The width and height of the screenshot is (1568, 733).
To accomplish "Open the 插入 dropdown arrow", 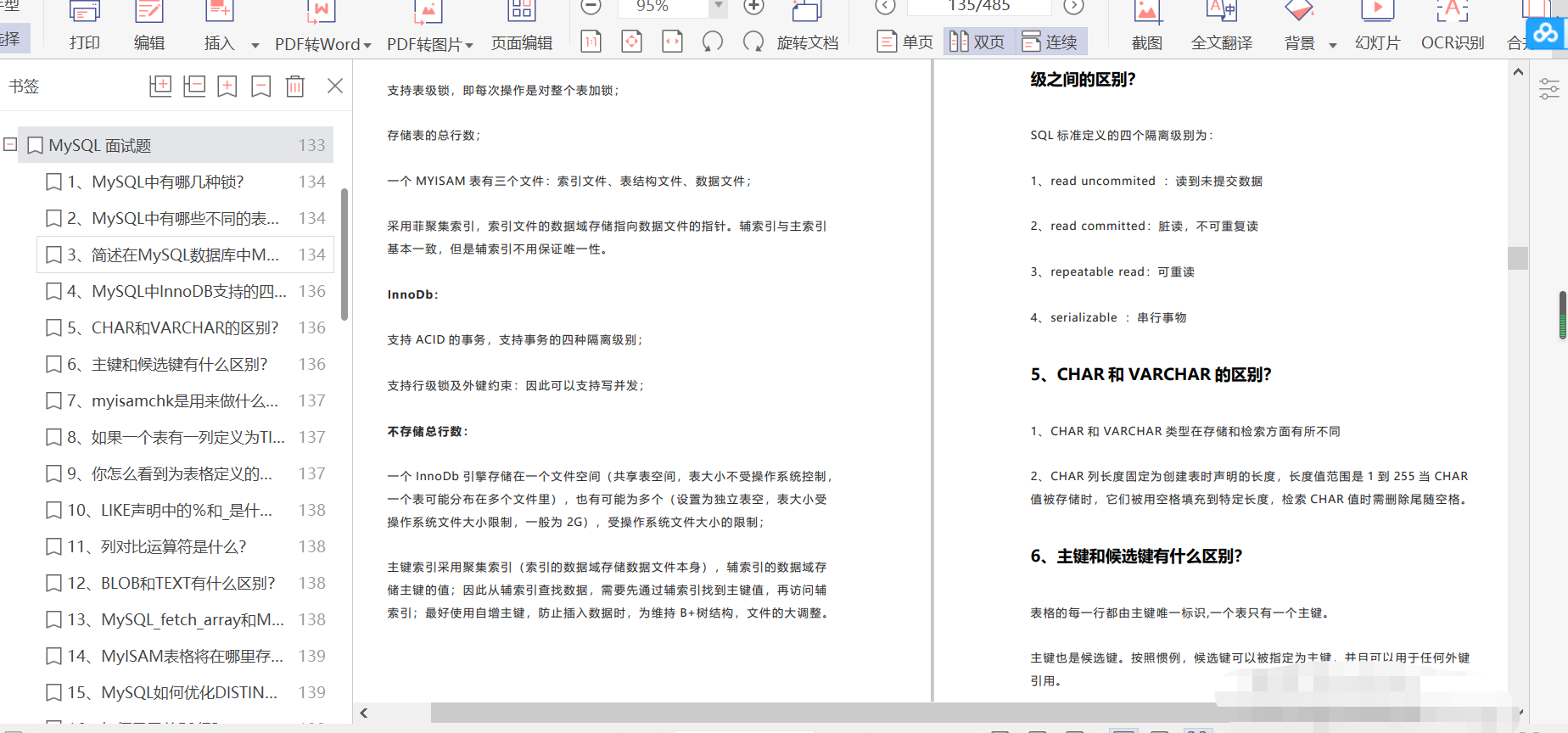I will [x=255, y=45].
